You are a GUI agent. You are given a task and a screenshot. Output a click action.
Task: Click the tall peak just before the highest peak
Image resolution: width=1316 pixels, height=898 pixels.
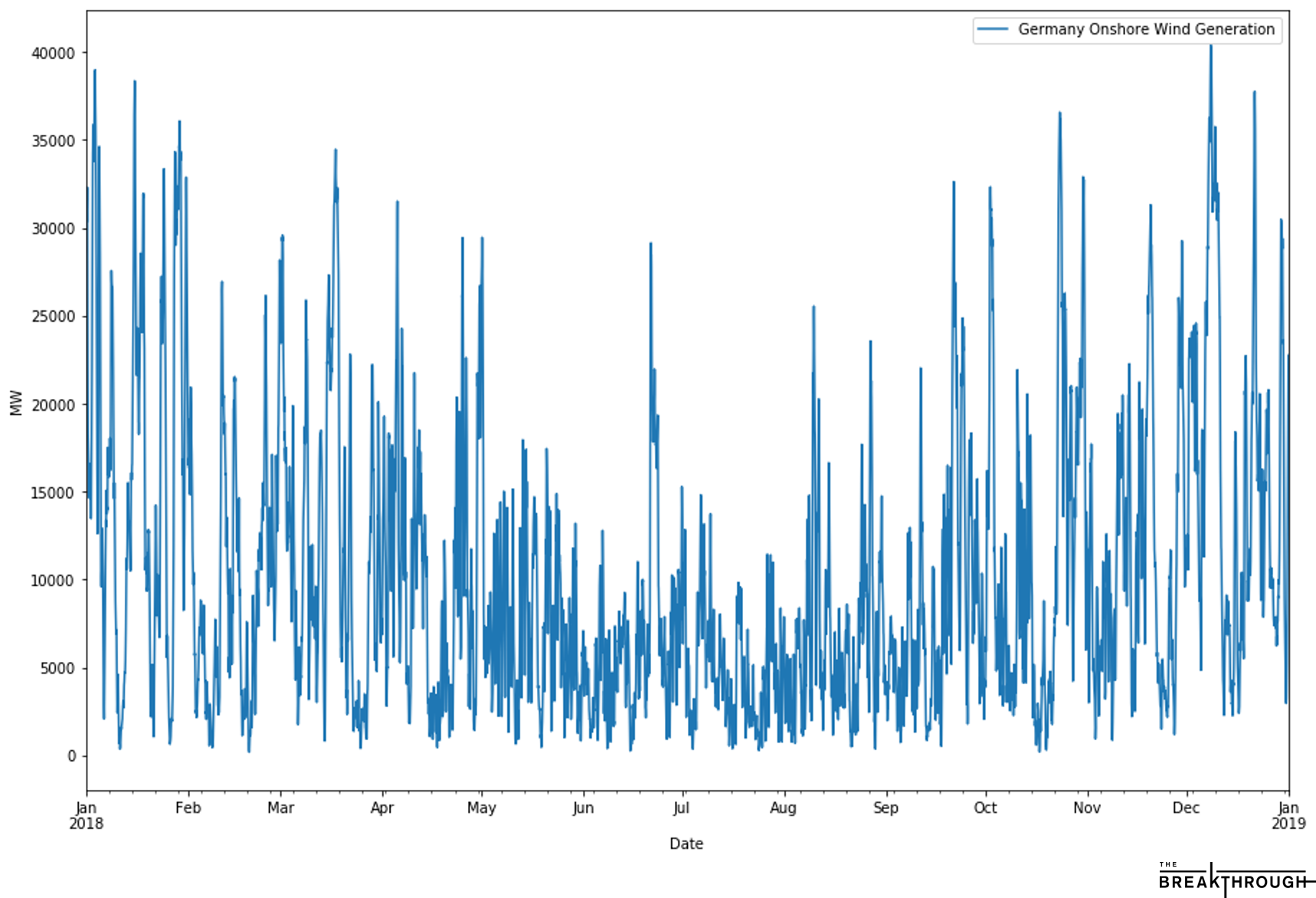[x=1059, y=113]
